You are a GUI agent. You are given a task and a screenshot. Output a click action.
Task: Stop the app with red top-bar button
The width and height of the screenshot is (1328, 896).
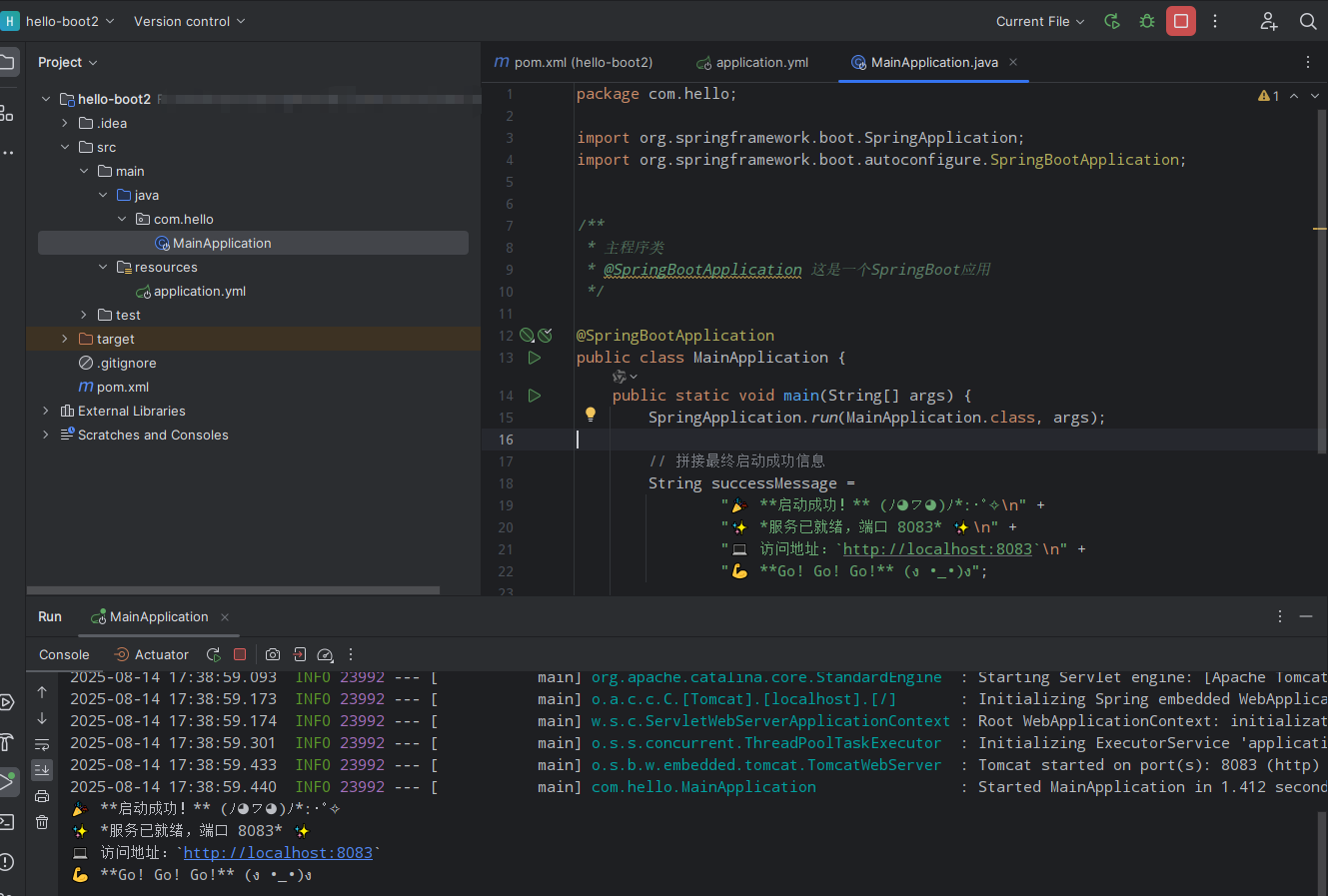click(x=1181, y=21)
